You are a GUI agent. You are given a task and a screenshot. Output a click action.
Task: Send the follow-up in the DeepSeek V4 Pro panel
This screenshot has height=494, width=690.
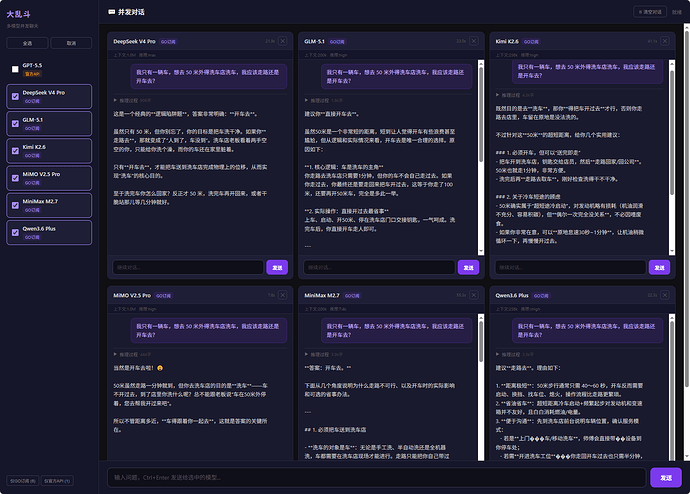pyautogui.click(x=277, y=267)
